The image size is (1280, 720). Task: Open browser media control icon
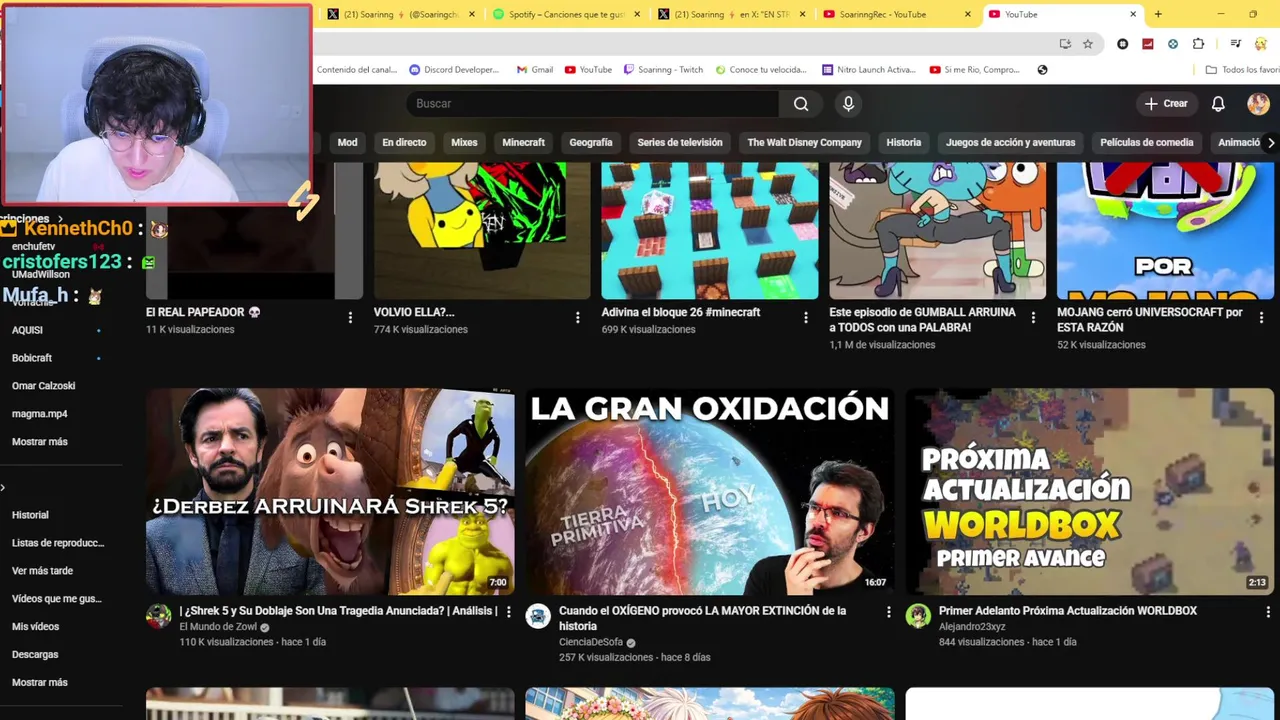pyautogui.click(x=1236, y=44)
